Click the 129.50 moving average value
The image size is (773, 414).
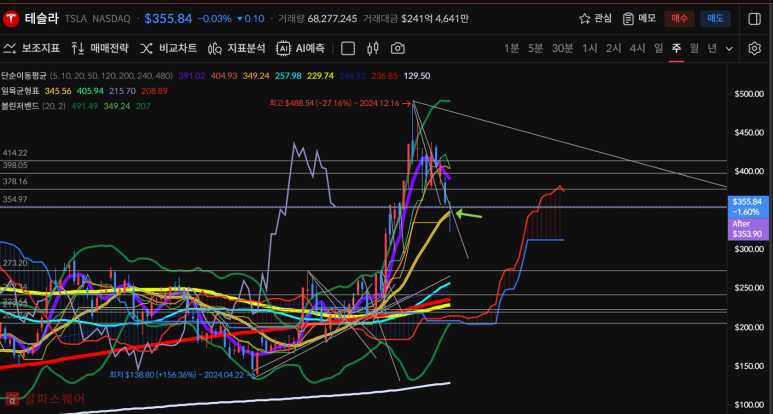417,76
